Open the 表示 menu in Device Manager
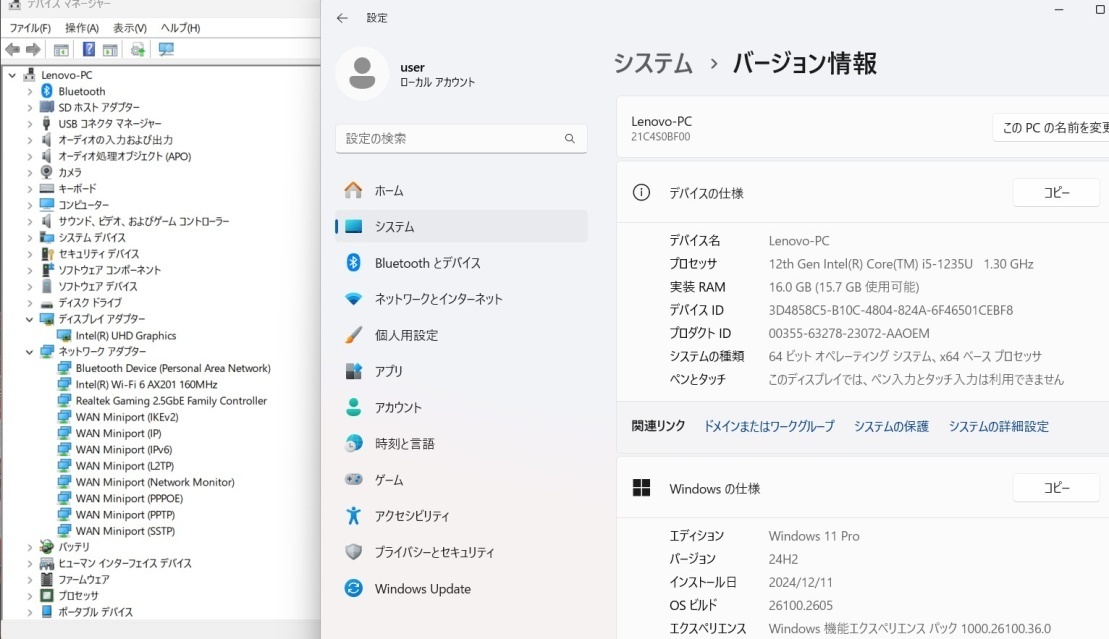This screenshot has height=639, width=1109. pos(131,27)
